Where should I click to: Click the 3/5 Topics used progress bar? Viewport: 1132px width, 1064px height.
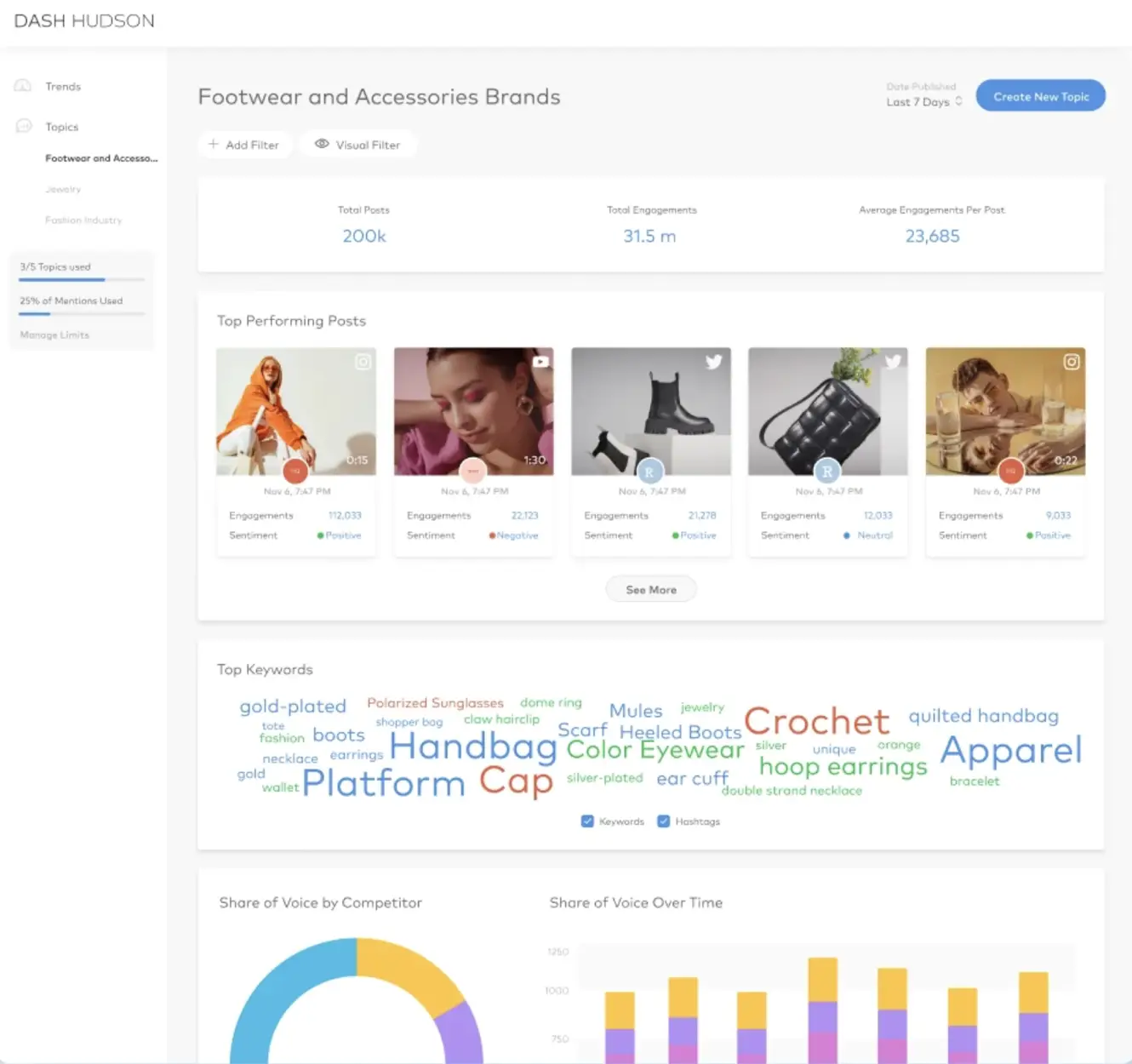click(x=82, y=279)
